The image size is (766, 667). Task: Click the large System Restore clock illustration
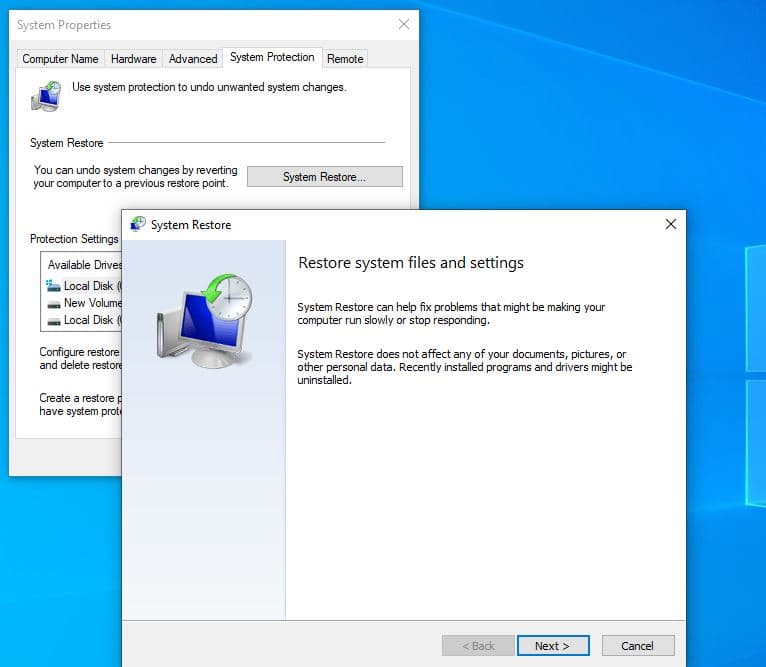tap(205, 317)
